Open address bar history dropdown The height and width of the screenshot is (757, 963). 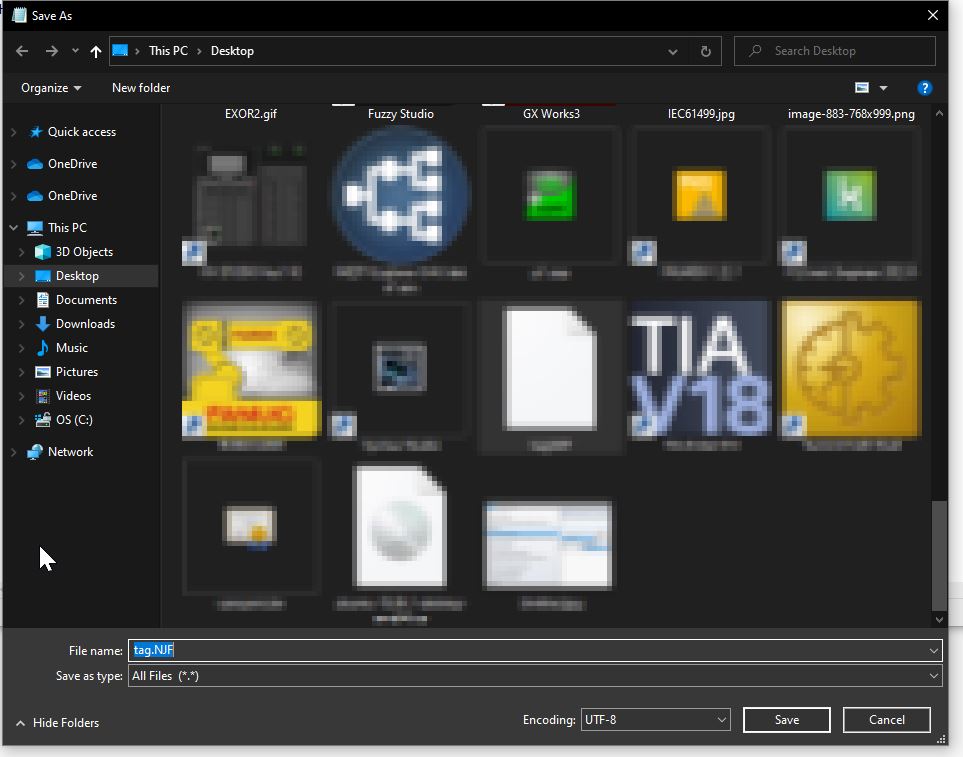point(673,52)
